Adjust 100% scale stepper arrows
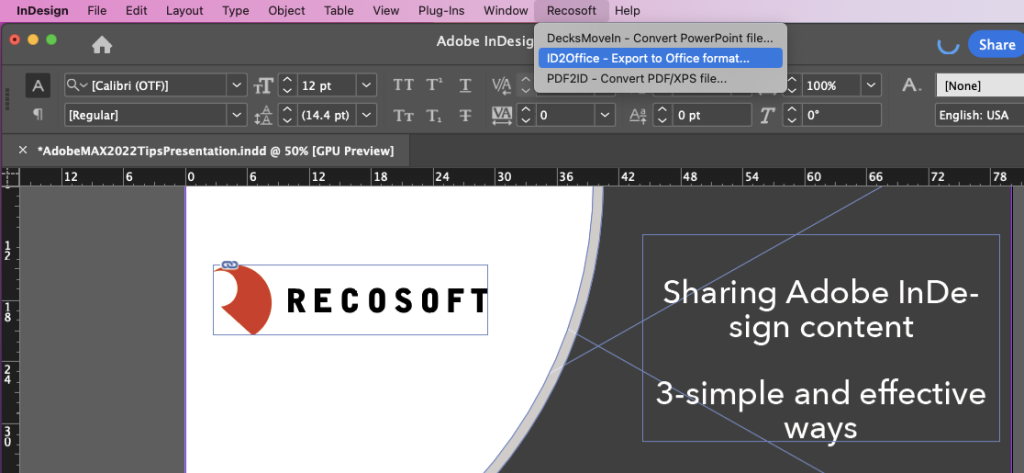Viewport: 1024px width, 473px height. point(792,86)
